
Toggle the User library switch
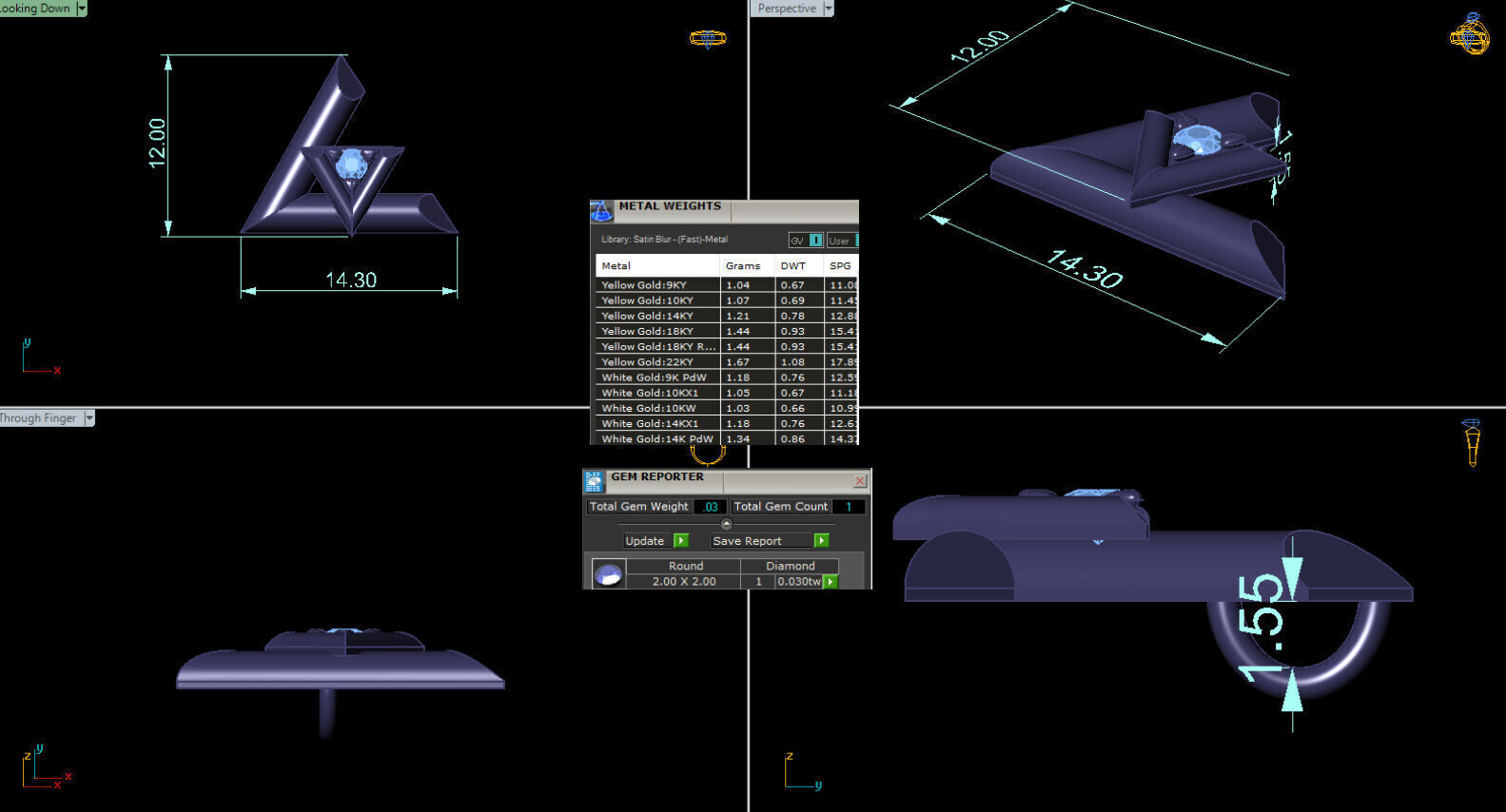click(x=842, y=241)
